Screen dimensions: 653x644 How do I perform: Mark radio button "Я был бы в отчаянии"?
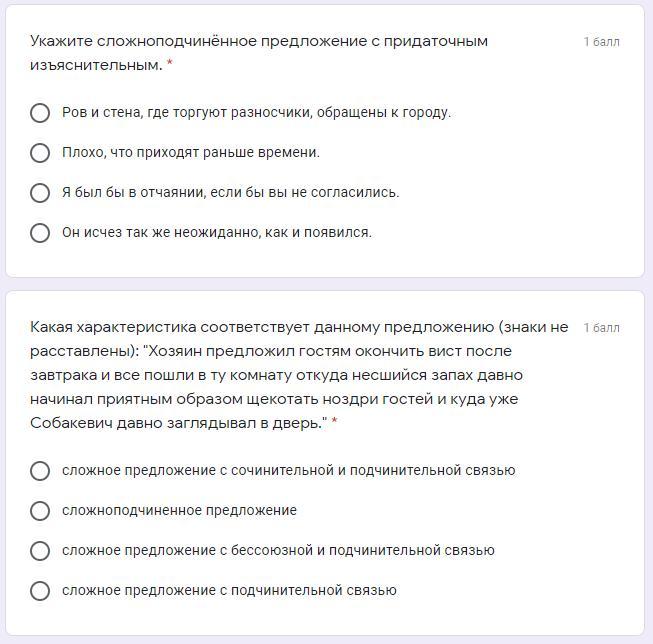click(40, 193)
